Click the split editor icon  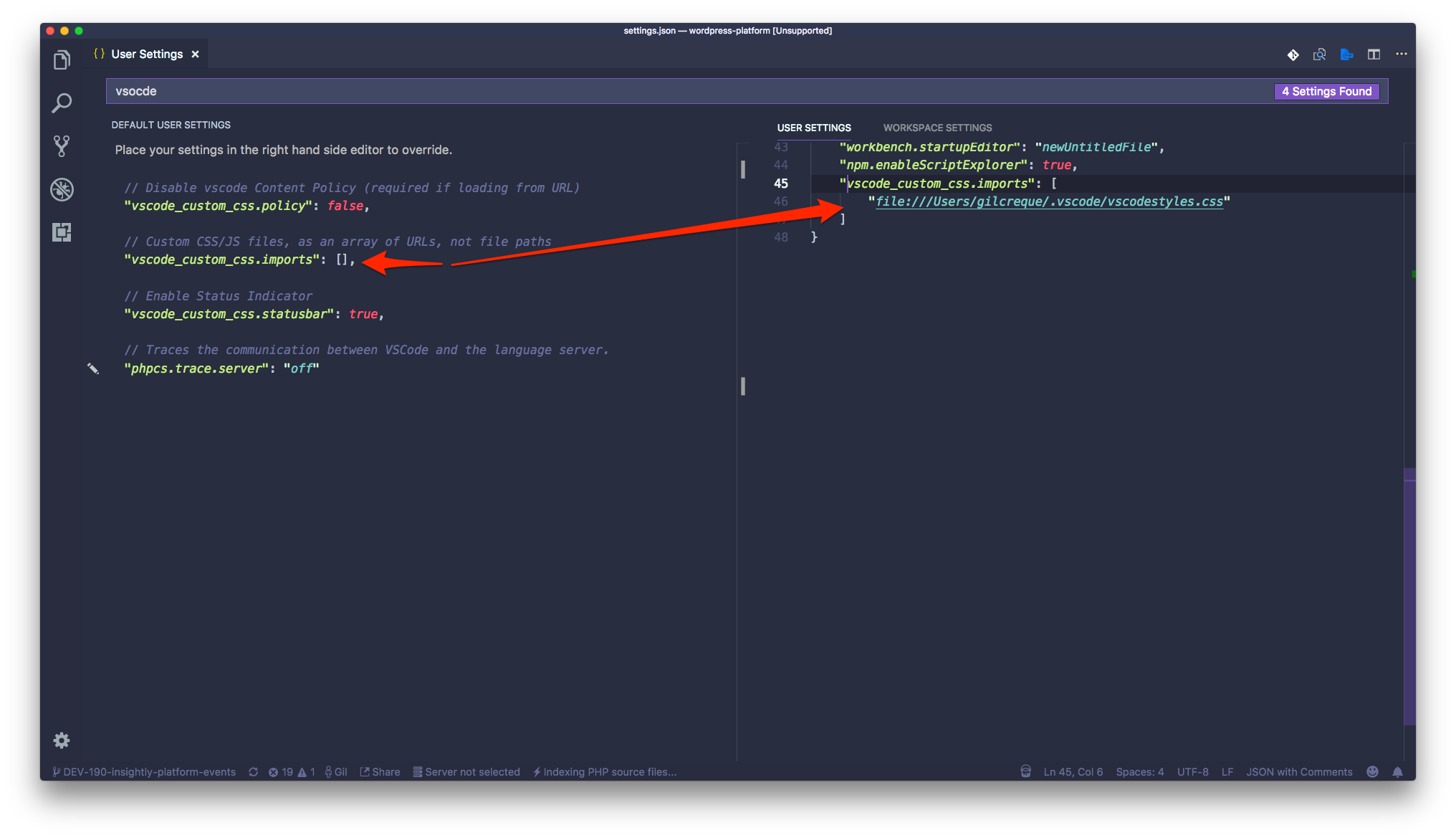coord(1374,54)
